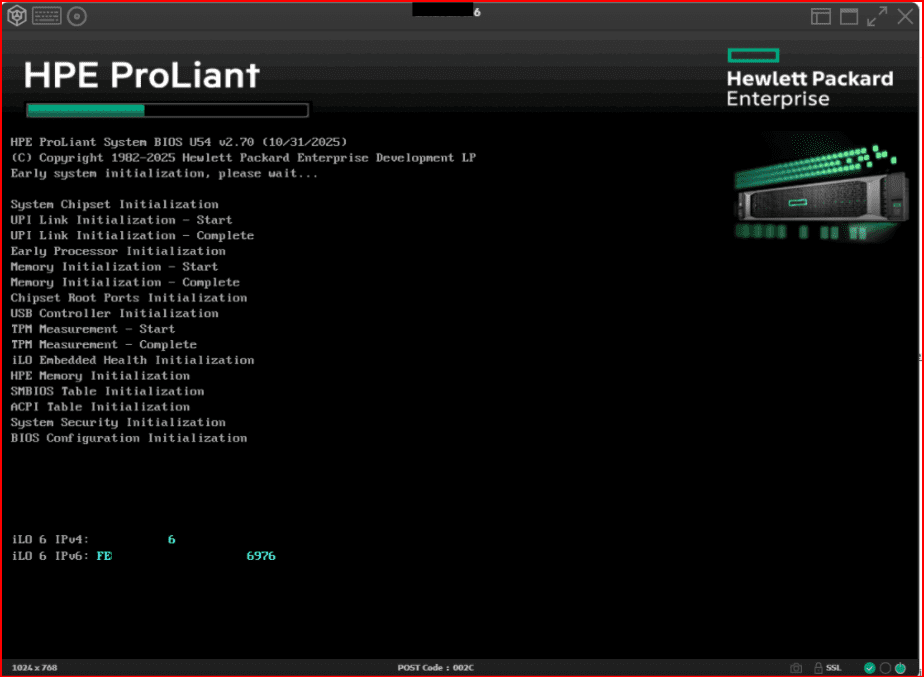This screenshot has height=677, width=924.
Task: Open the power options cube icon
Action: [18, 16]
